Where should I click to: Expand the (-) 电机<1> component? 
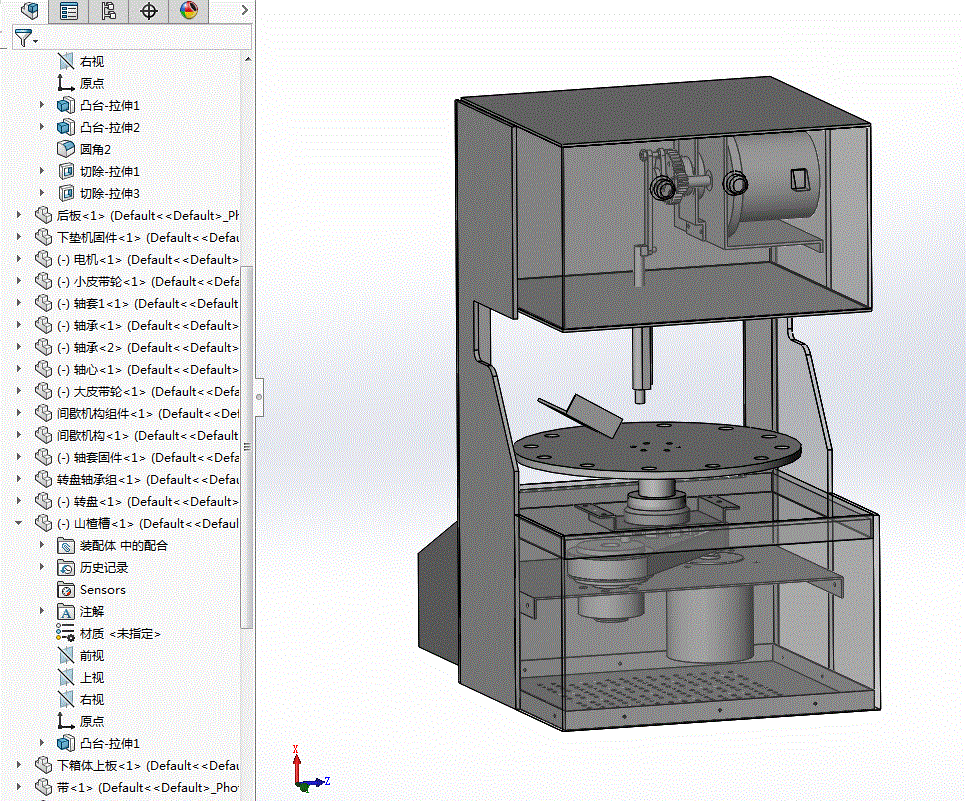click(x=19, y=259)
